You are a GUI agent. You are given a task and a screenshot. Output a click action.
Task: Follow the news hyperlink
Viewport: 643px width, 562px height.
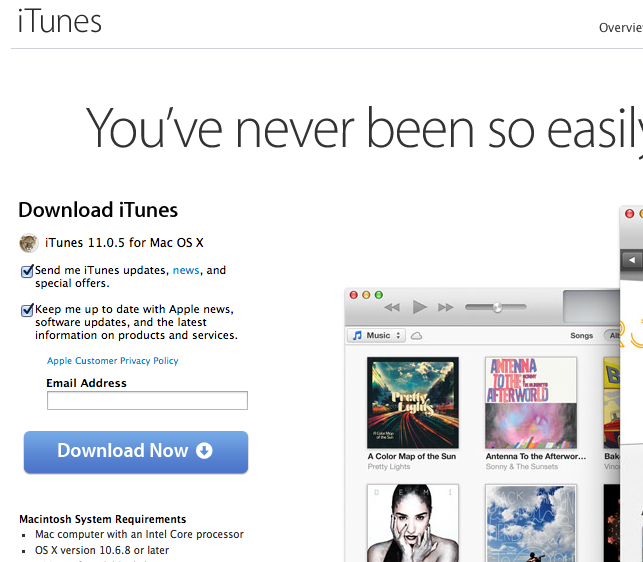pyautogui.click(x=186, y=270)
